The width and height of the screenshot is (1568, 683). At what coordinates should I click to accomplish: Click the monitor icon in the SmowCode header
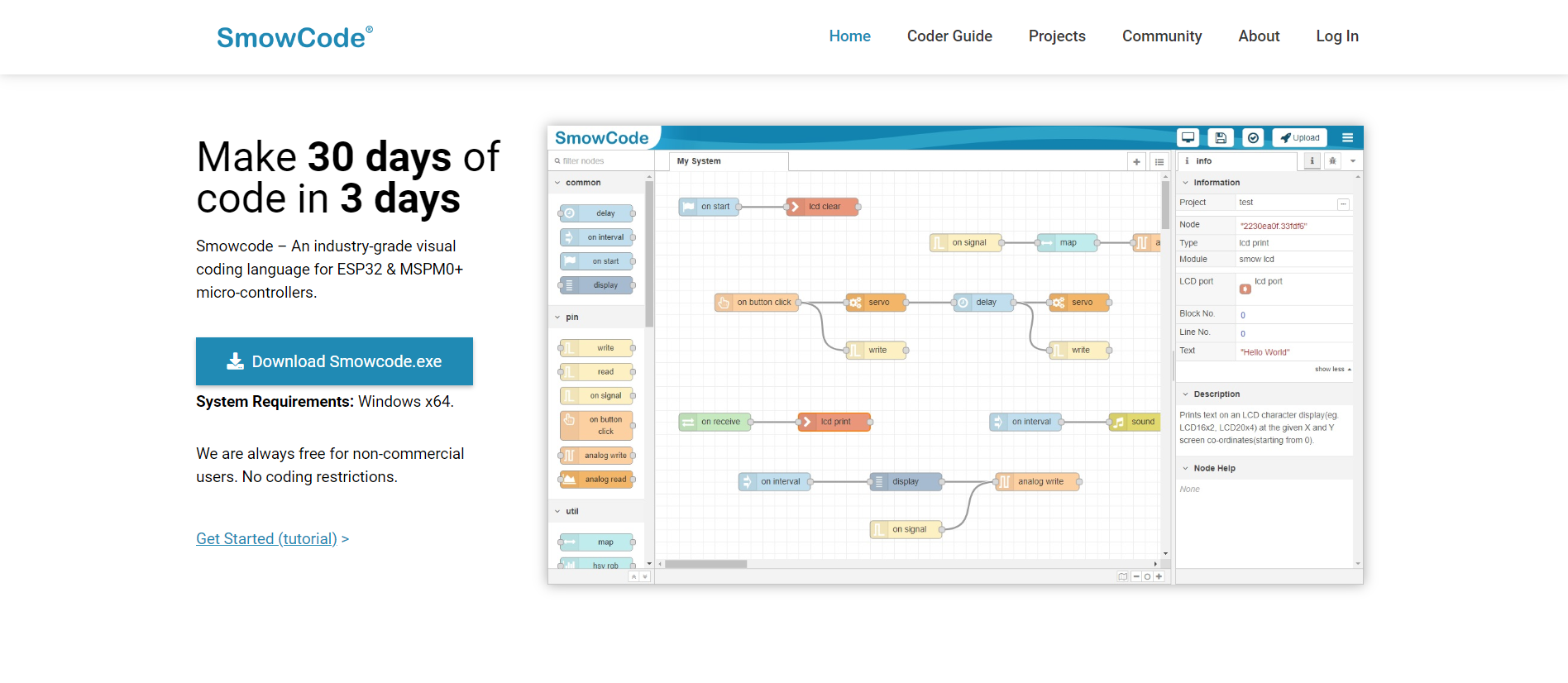tap(1188, 138)
